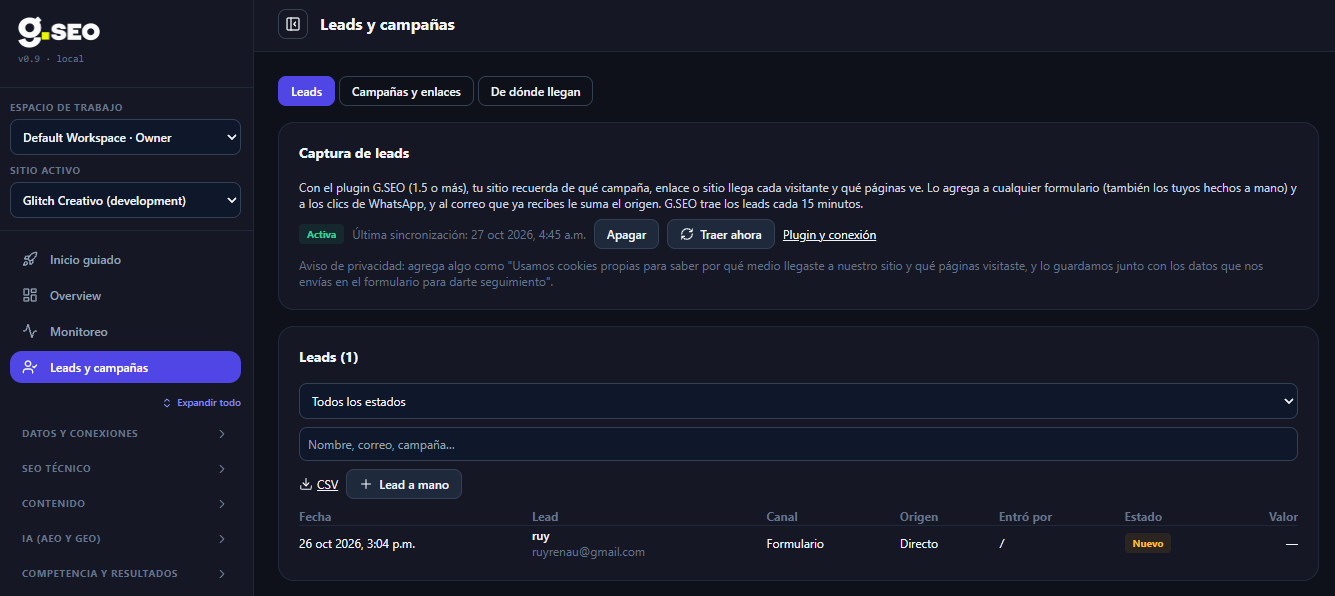
Task: Switch to the Campañas y enlaces tab
Action: [x=406, y=91]
